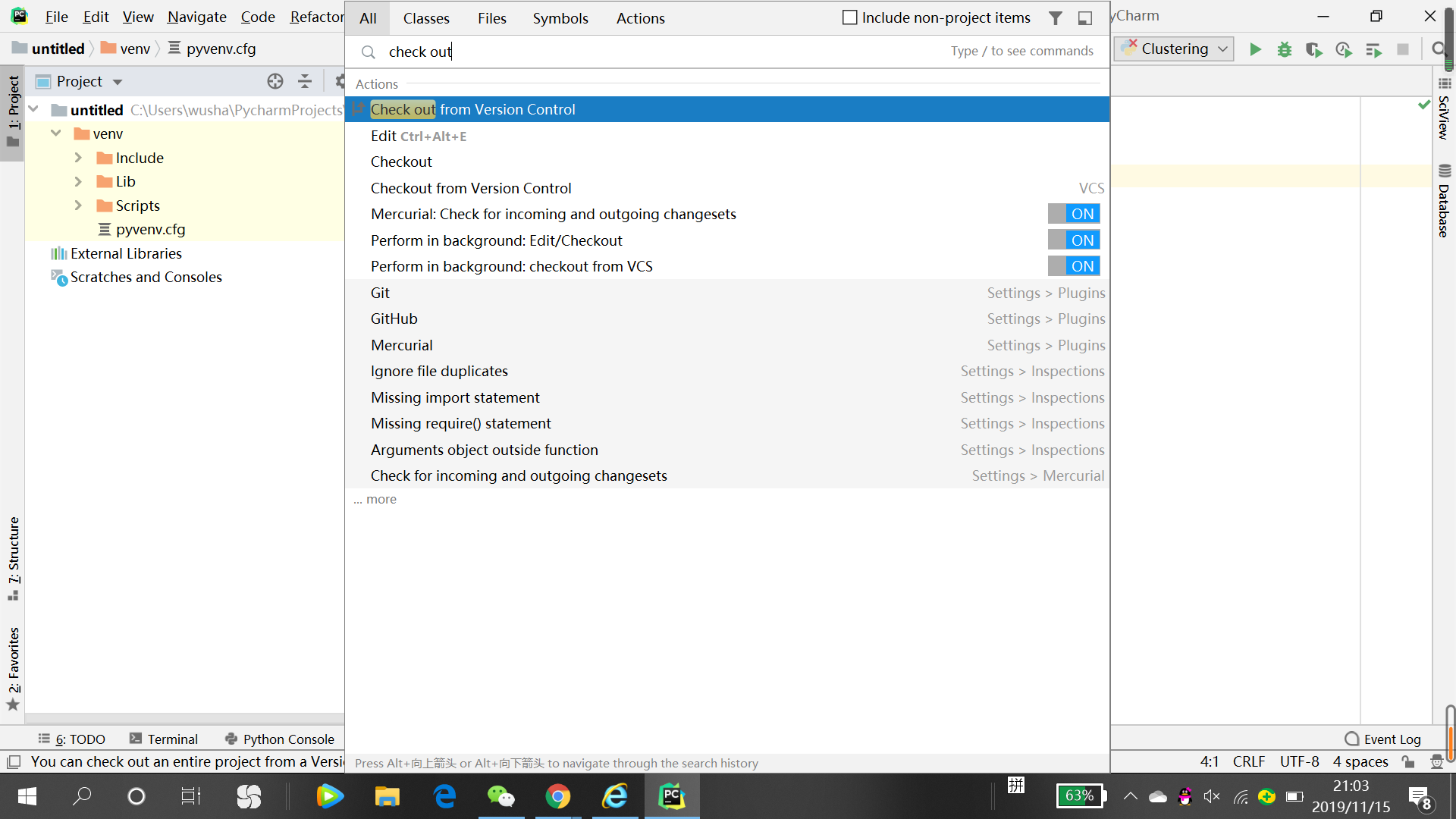This screenshot has width=1456, height=819.
Task: Open Chrome from the taskbar
Action: coord(557,796)
